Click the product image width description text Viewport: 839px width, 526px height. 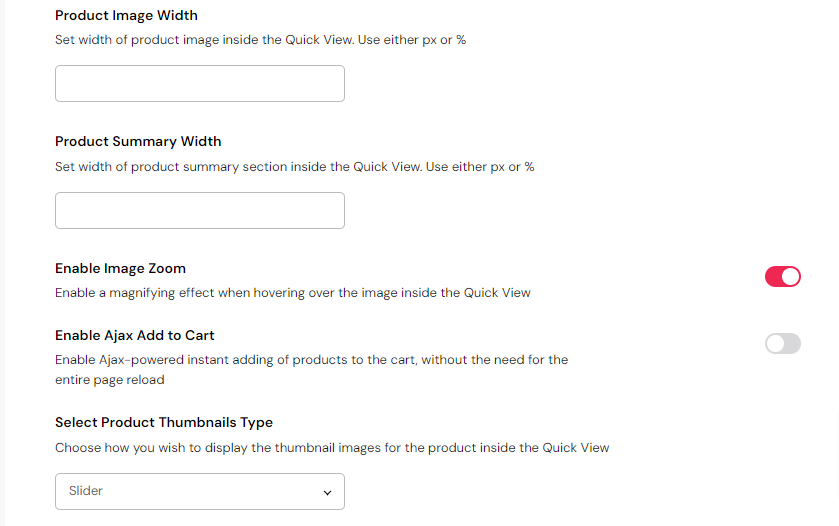click(x=260, y=40)
